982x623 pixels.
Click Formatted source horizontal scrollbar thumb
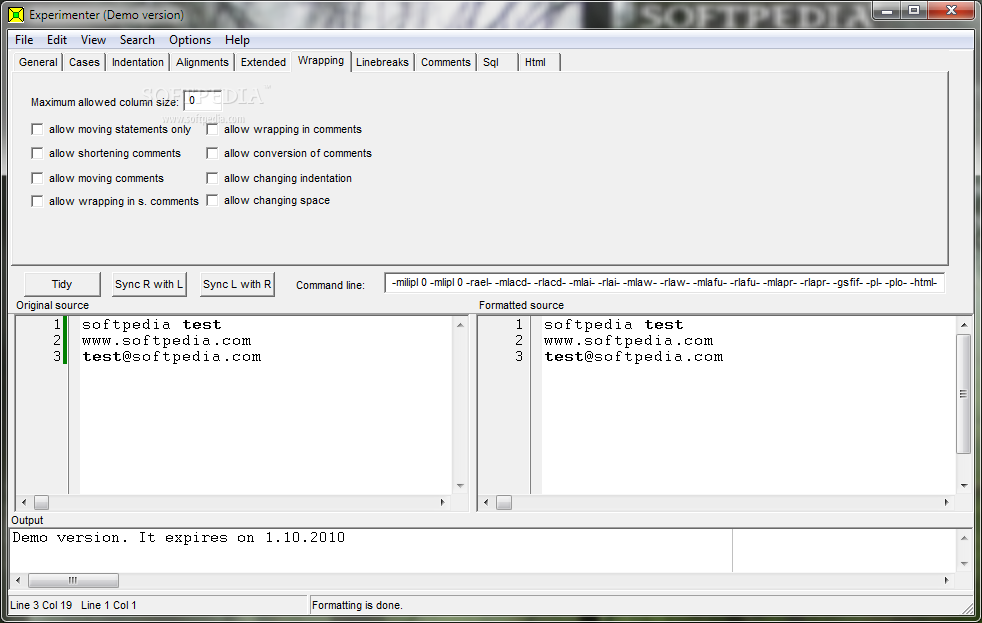point(504,502)
